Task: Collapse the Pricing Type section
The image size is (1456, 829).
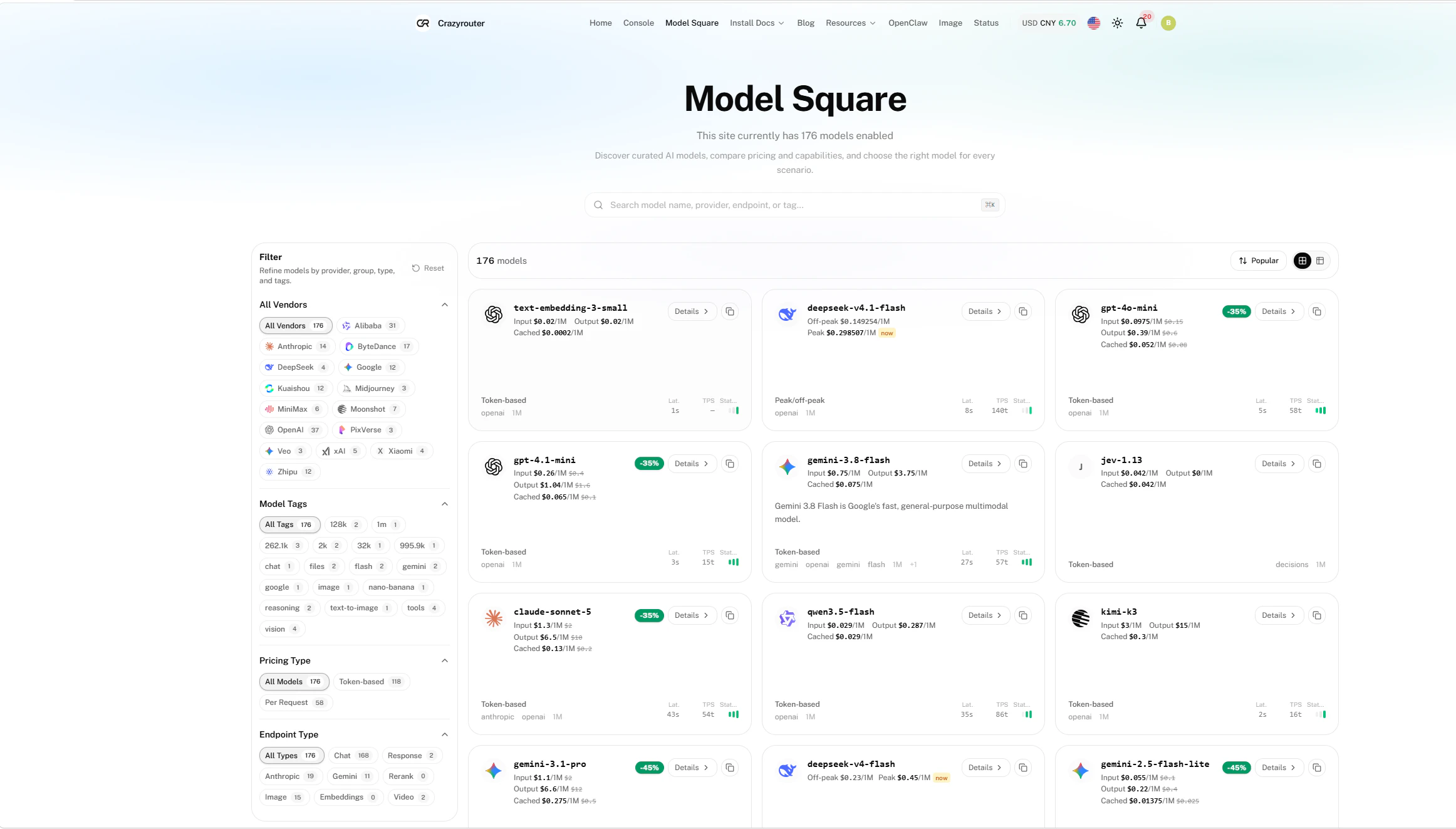Action: point(445,660)
